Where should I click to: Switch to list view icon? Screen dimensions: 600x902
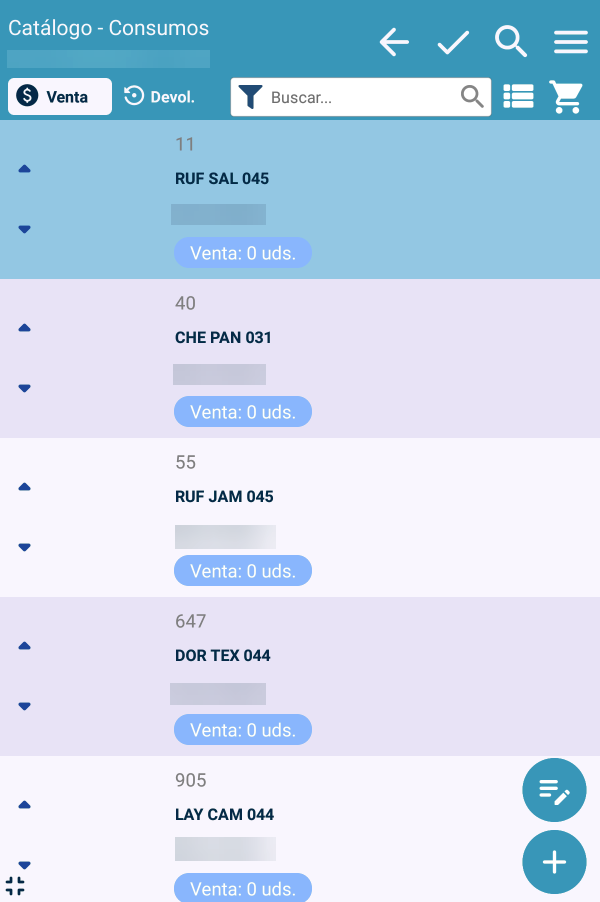click(x=518, y=97)
